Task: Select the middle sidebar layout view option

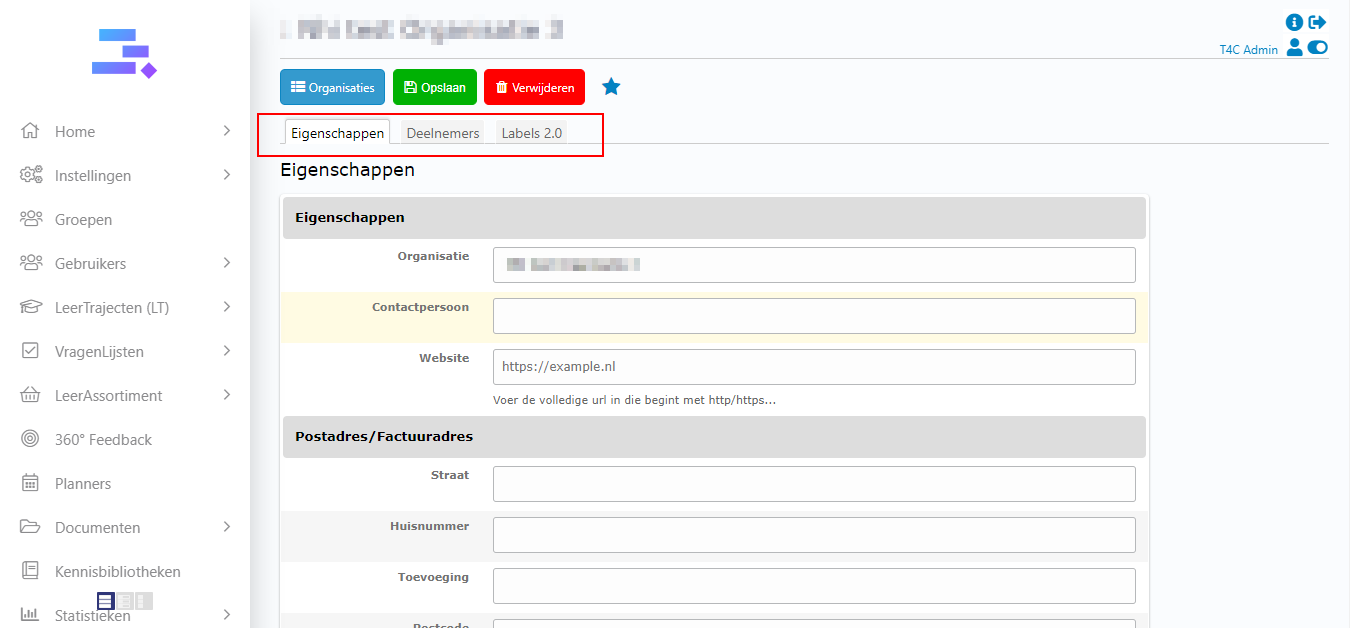Action: tap(125, 601)
